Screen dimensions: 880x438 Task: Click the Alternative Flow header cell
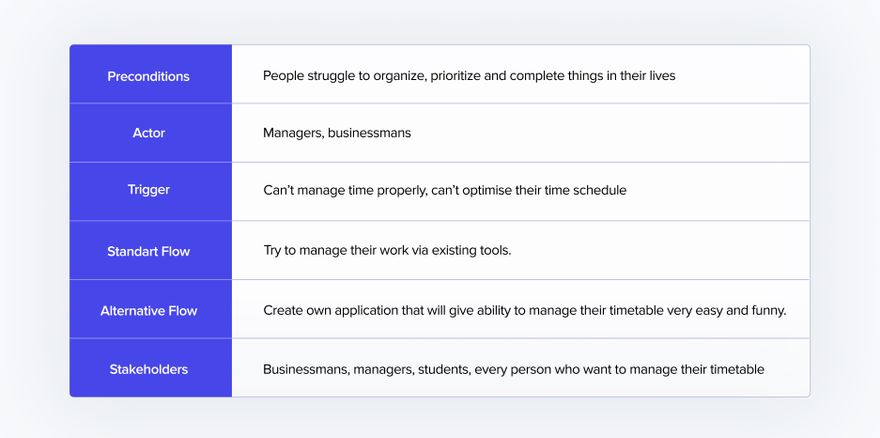(x=150, y=309)
